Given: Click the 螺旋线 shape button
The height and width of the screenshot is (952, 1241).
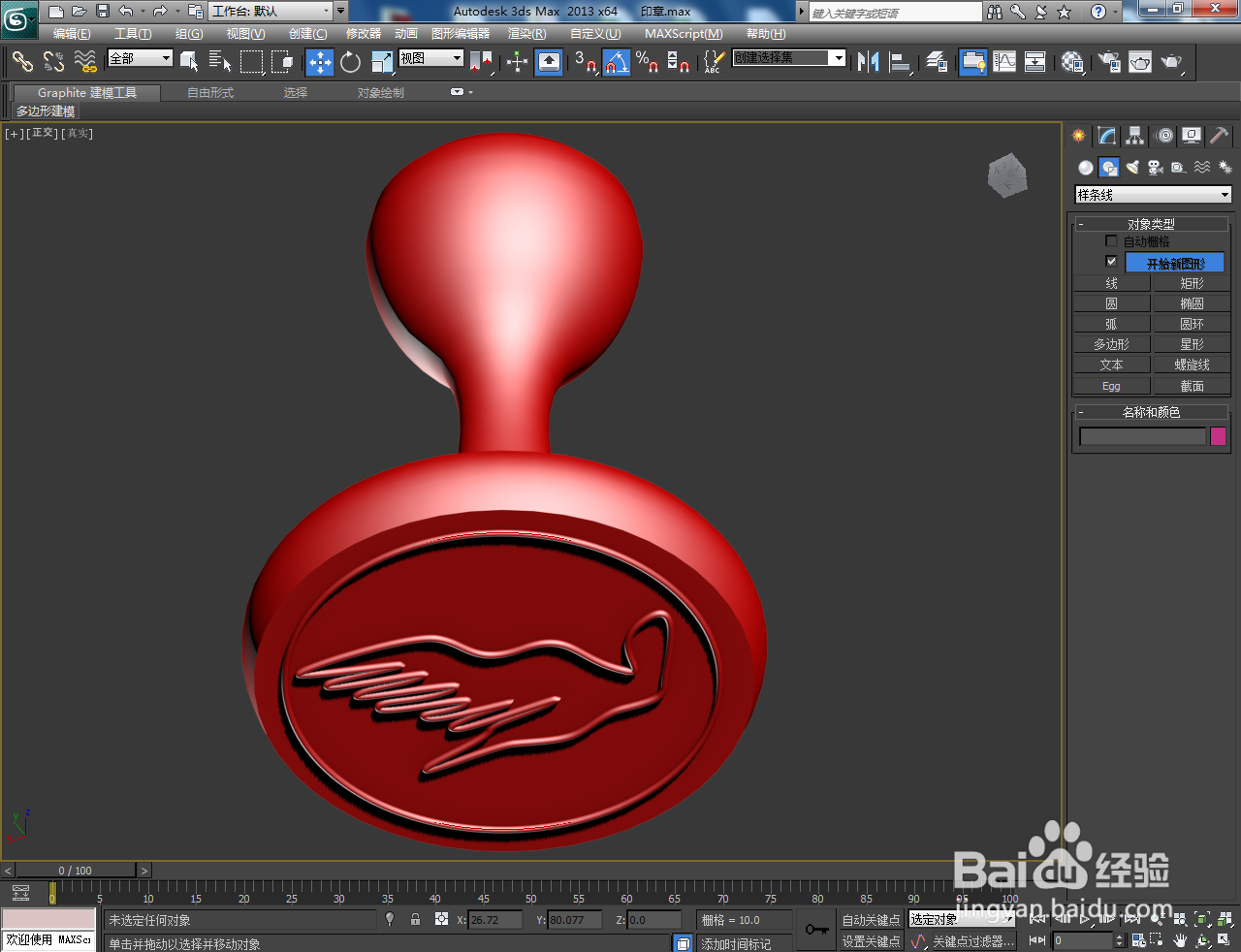Looking at the screenshot, I should tap(1192, 364).
